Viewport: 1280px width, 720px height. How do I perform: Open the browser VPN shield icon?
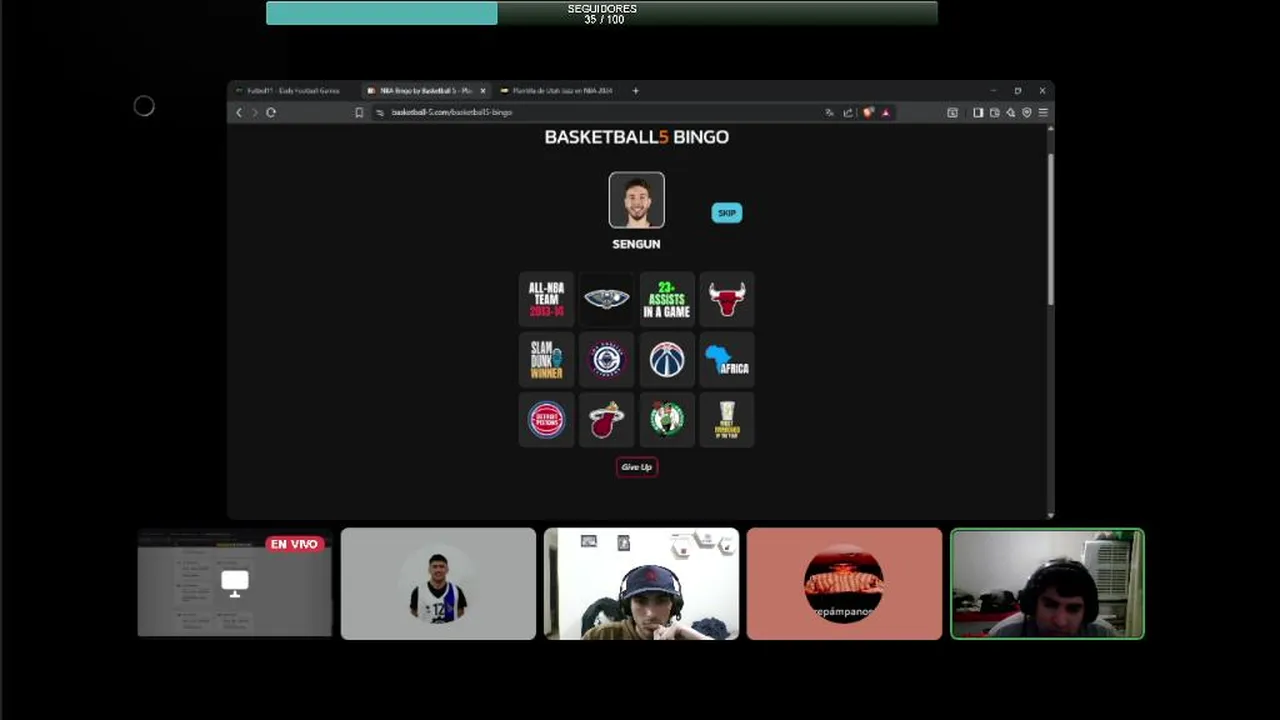point(1026,113)
